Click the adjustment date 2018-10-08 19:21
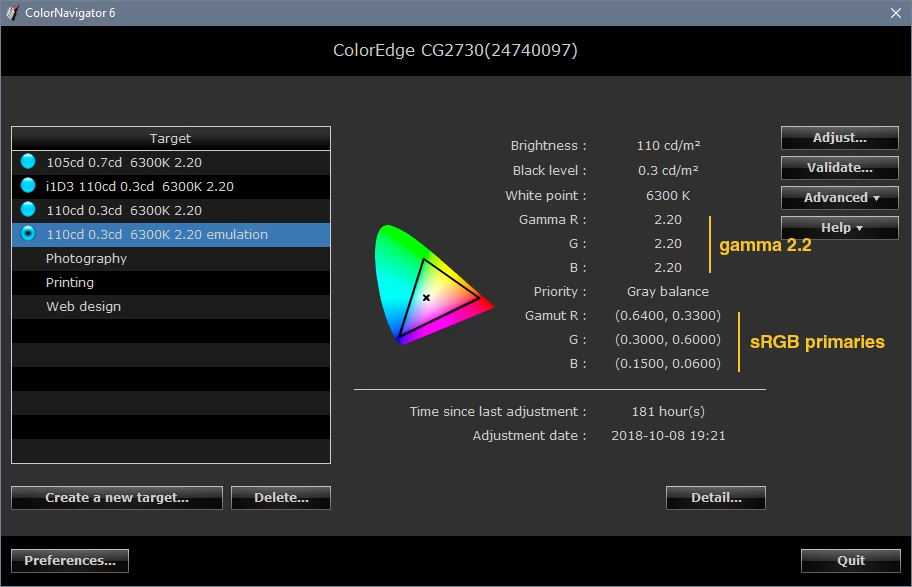Screen dimensions: 912x587 (x=668, y=435)
